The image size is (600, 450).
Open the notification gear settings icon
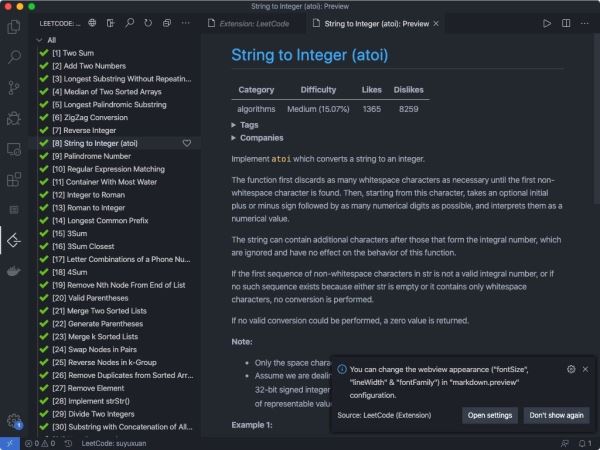pyautogui.click(x=571, y=369)
